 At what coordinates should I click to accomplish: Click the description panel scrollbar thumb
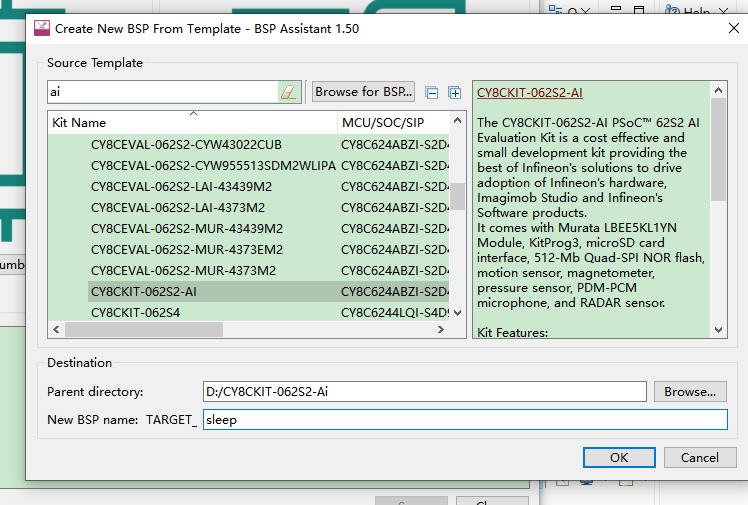pos(718,149)
